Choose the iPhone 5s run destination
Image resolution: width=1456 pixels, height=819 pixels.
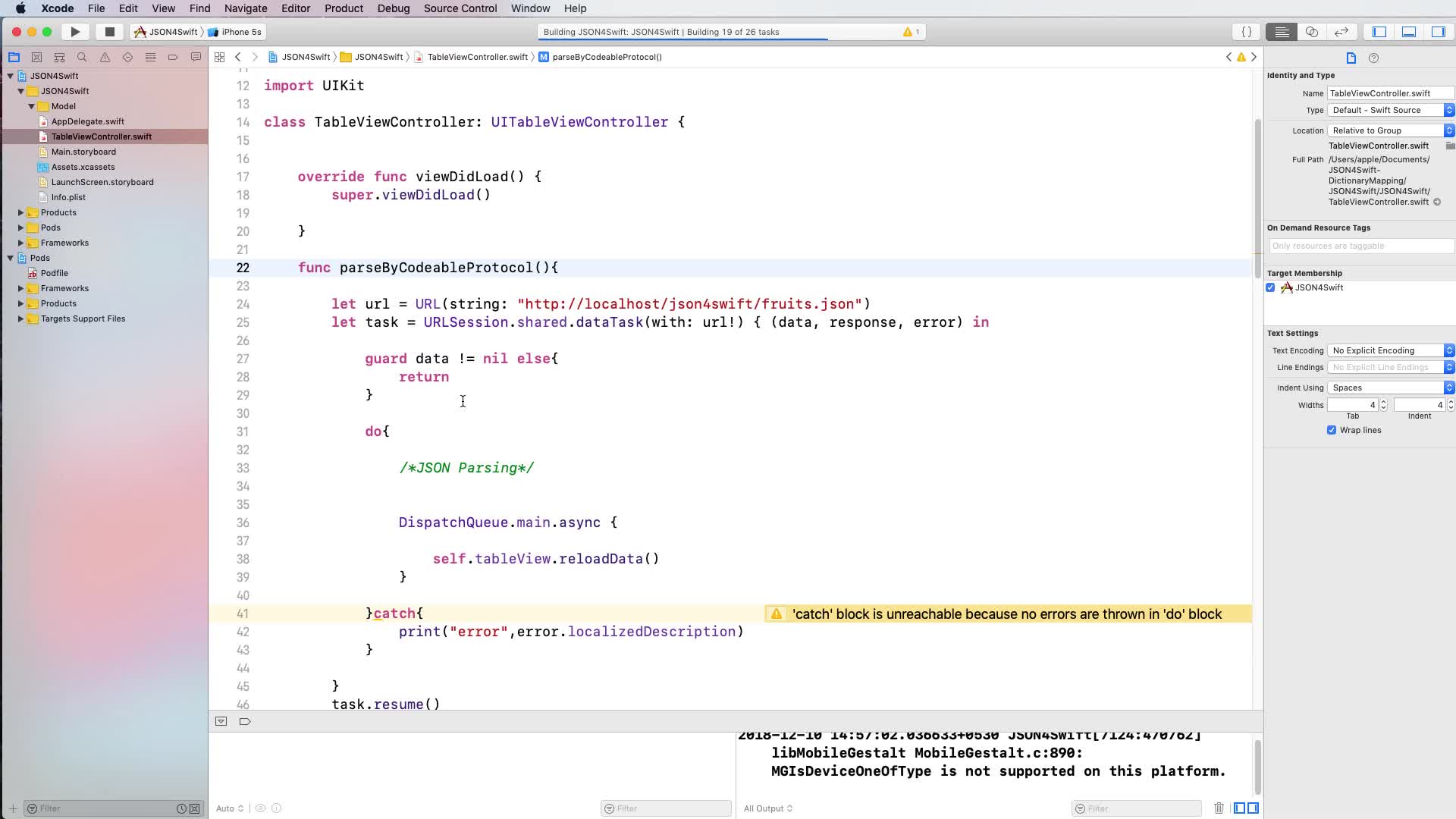(x=235, y=32)
